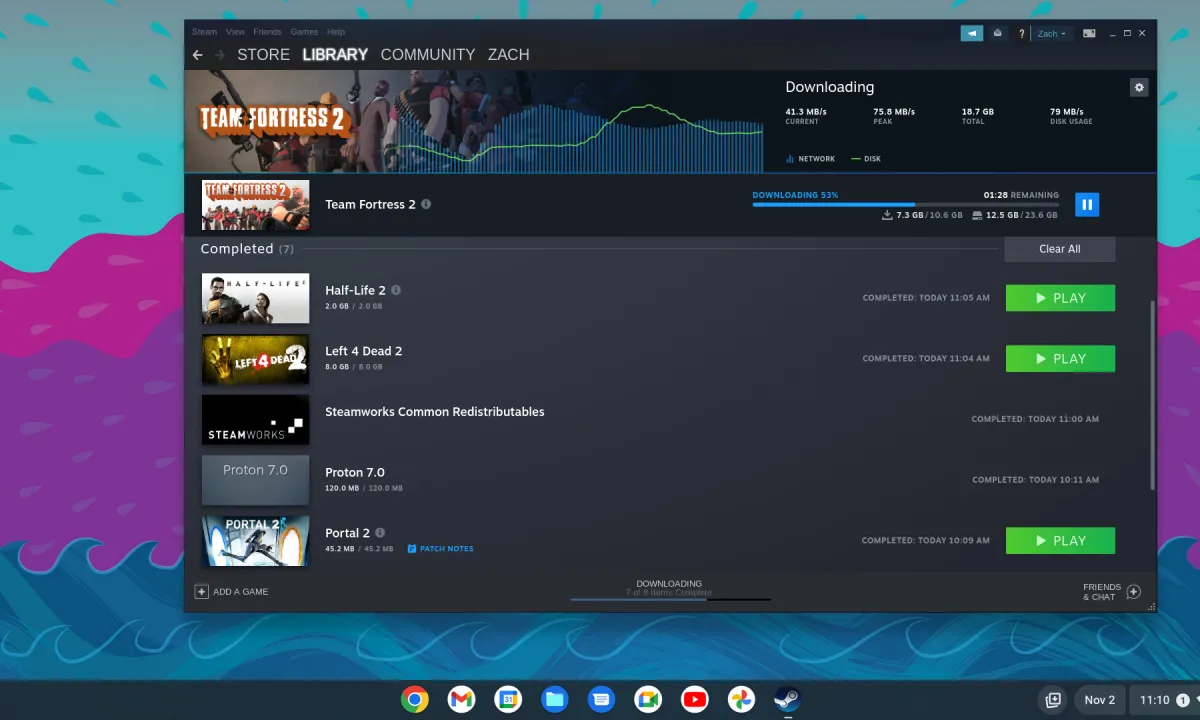
Task: Open Friends & Chat plus icon
Action: coord(1134,592)
